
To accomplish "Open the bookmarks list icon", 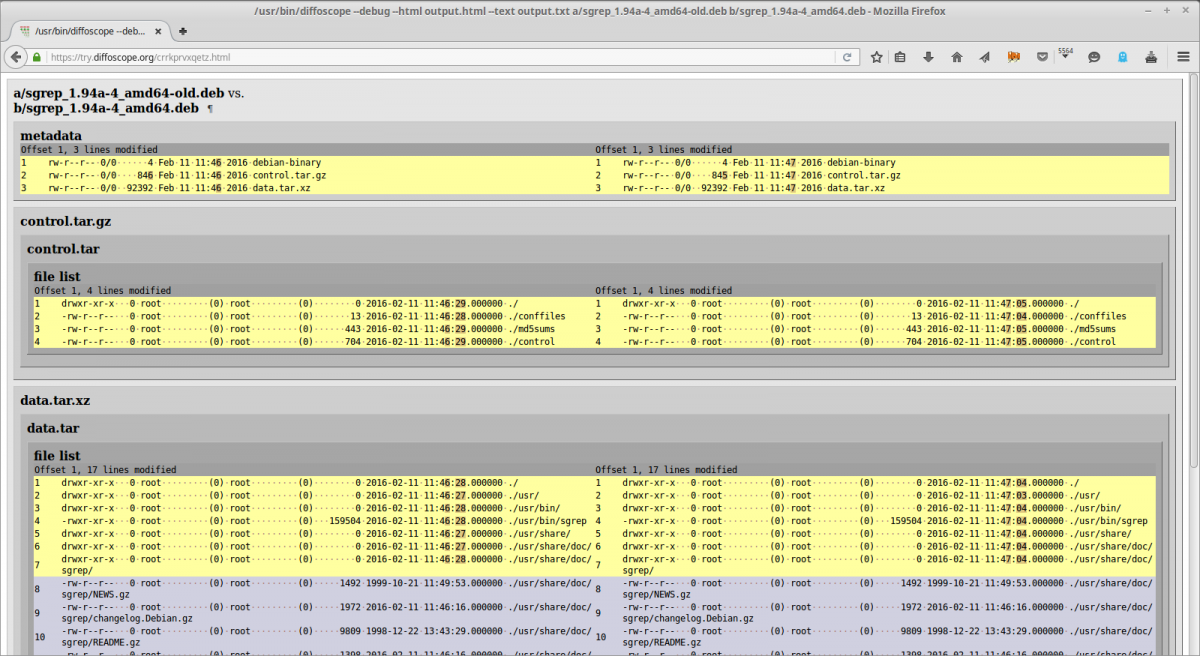I will coord(900,57).
